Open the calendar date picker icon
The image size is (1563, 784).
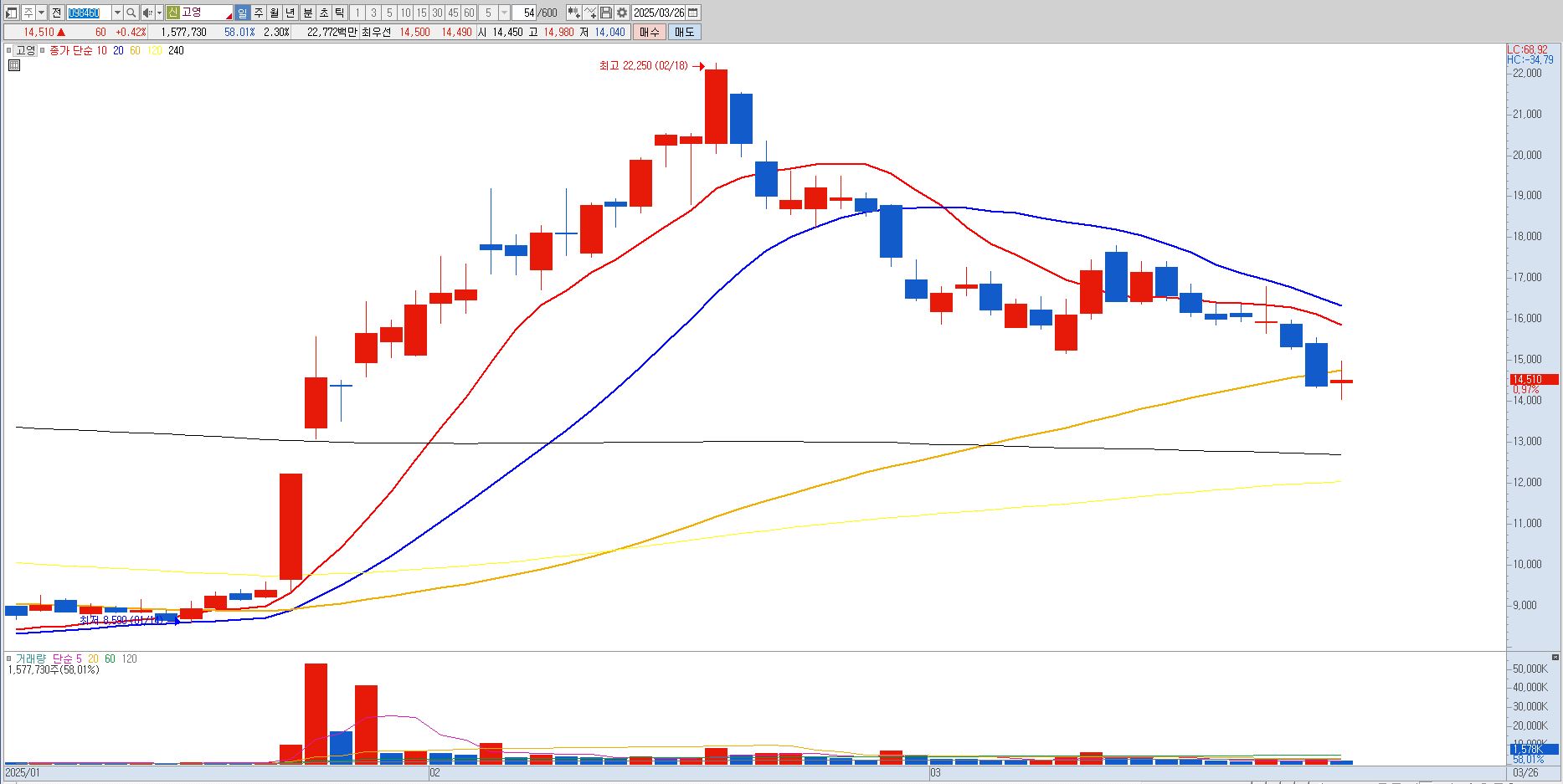click(x=692, y=13)
